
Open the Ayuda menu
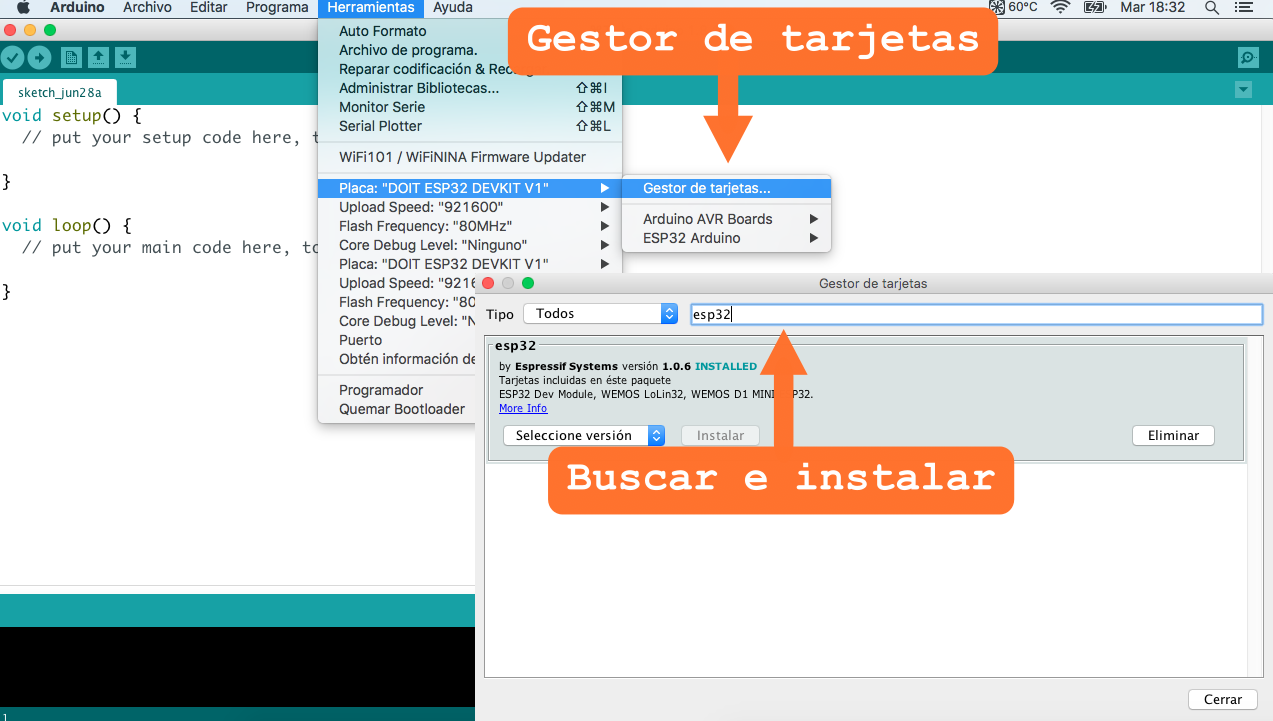pyautogui.click(x=453, y=7)
